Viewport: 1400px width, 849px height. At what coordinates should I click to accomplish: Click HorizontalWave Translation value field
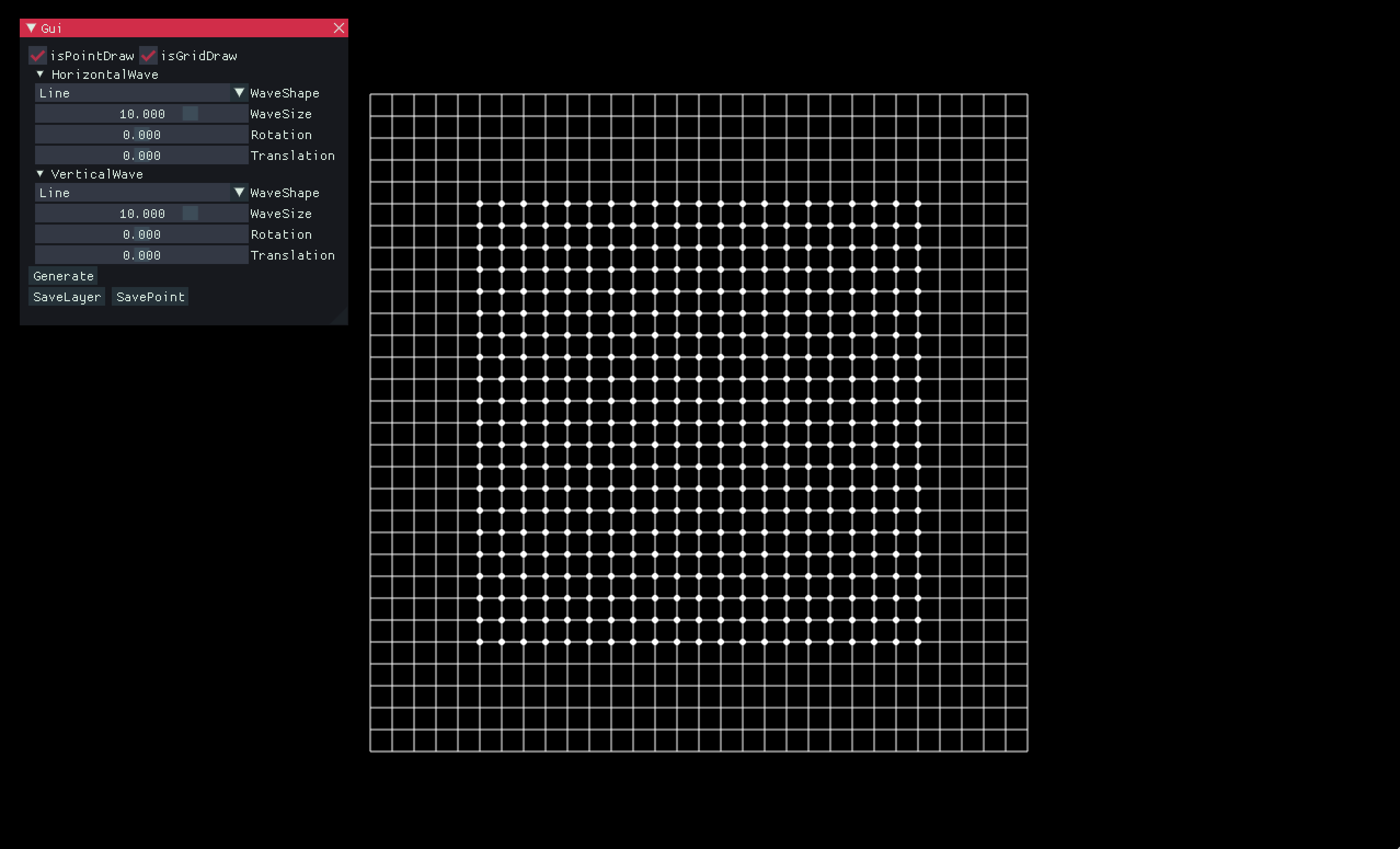tap(141, 155)
